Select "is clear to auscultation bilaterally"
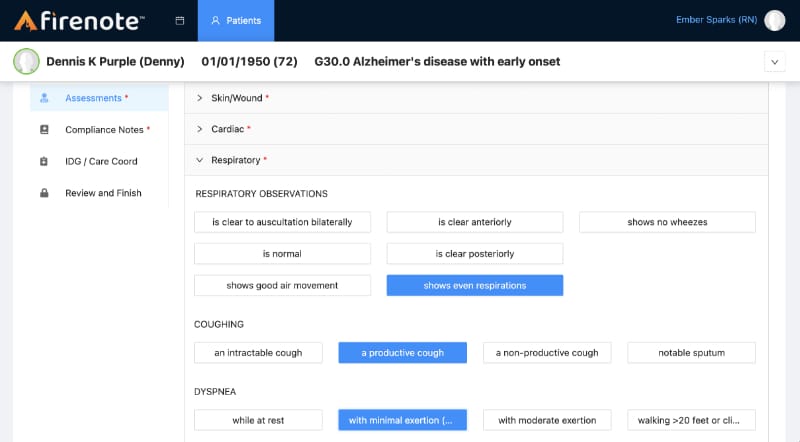Screen dimensions: 800x442 283,222
